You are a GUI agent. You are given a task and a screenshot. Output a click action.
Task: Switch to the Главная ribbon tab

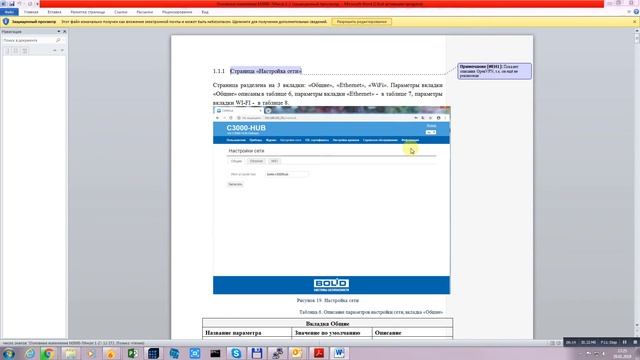point(31,12)
